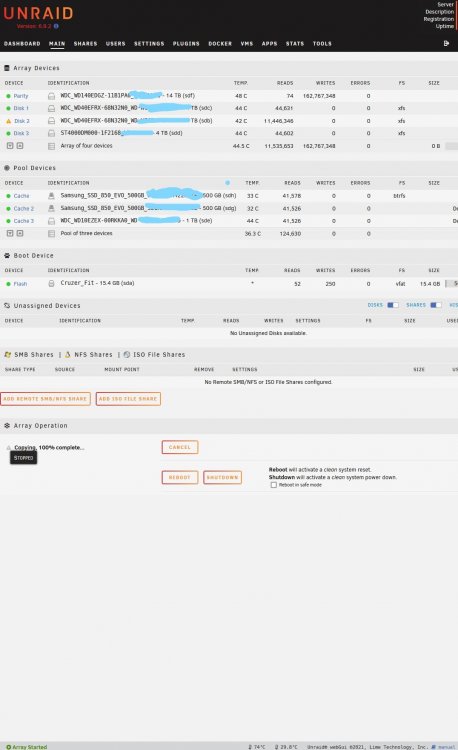Click first toggle arrow in Array Devices footer row
Viewport: 458px width, 750px height.
click(x=10, y=145)
